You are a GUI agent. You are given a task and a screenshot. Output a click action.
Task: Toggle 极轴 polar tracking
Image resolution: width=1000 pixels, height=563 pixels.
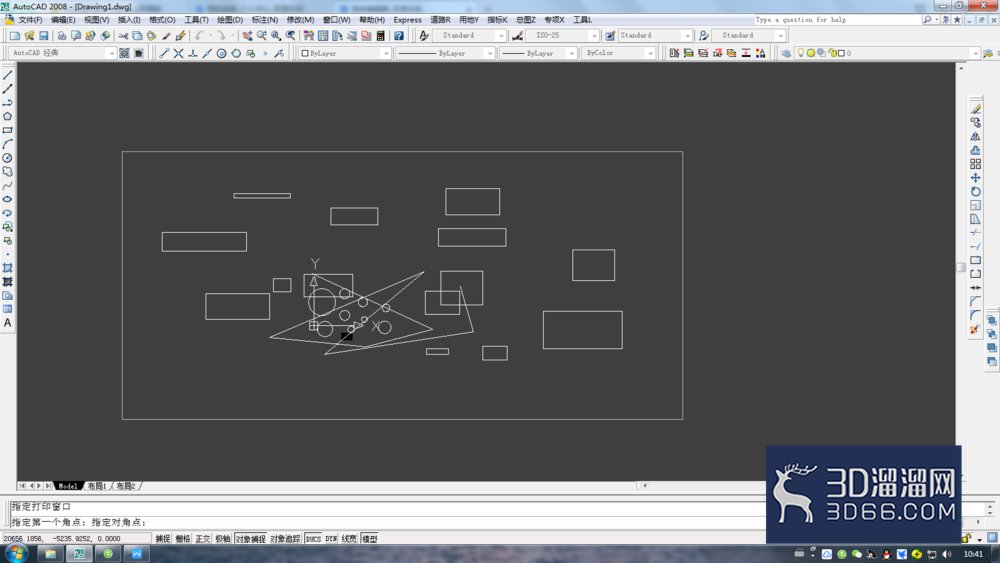[x=223, y=539]
